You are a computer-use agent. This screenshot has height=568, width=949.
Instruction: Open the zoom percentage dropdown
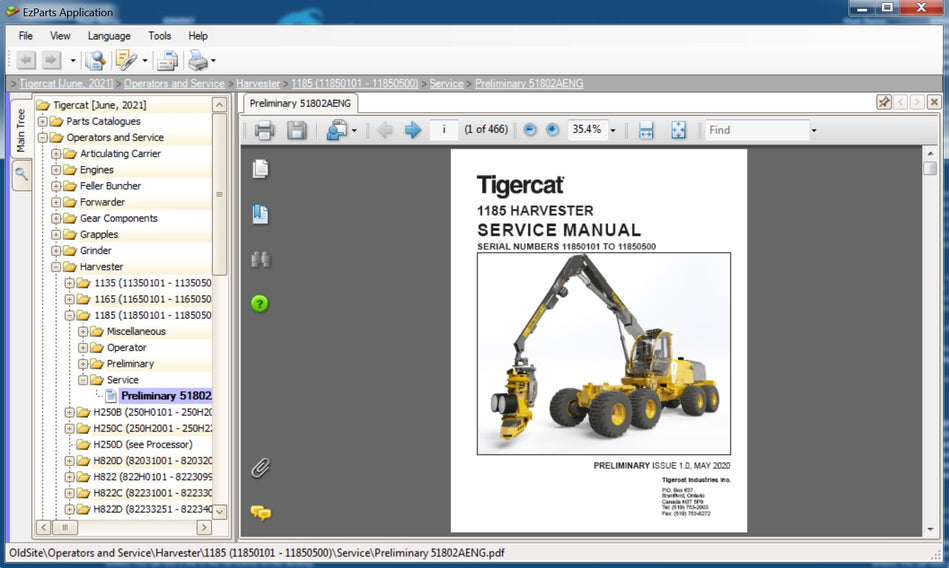[612, 131]
